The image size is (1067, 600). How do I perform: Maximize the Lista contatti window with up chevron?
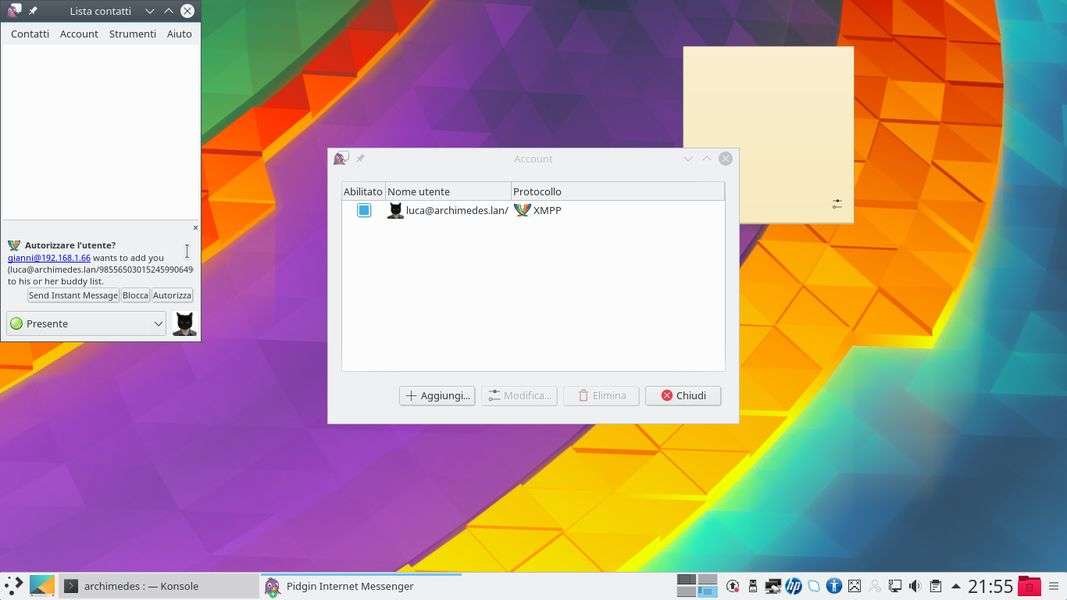click(x=168, y=11)
